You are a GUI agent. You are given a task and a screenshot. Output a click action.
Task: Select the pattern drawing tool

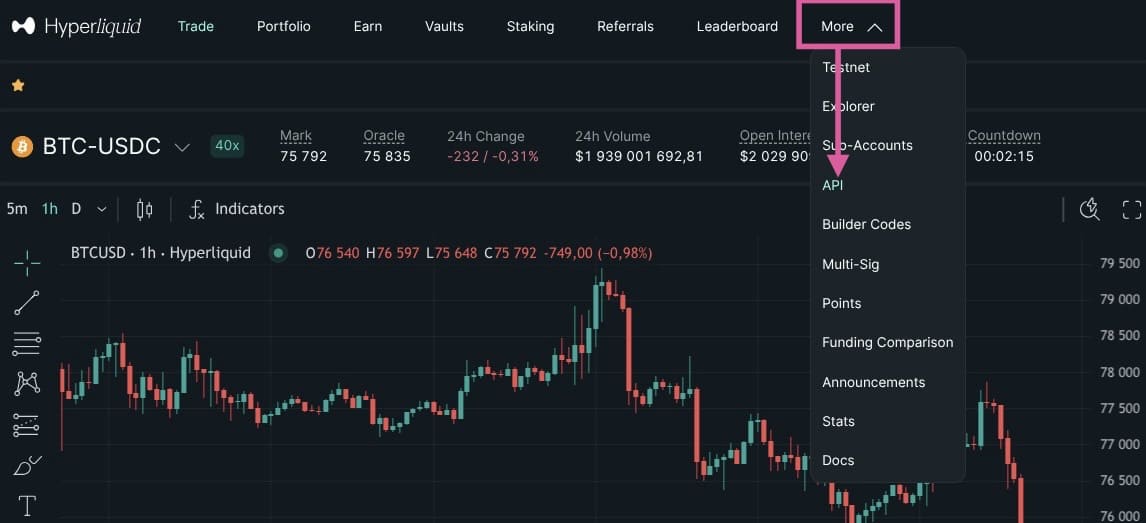click(x=27, y=383)
